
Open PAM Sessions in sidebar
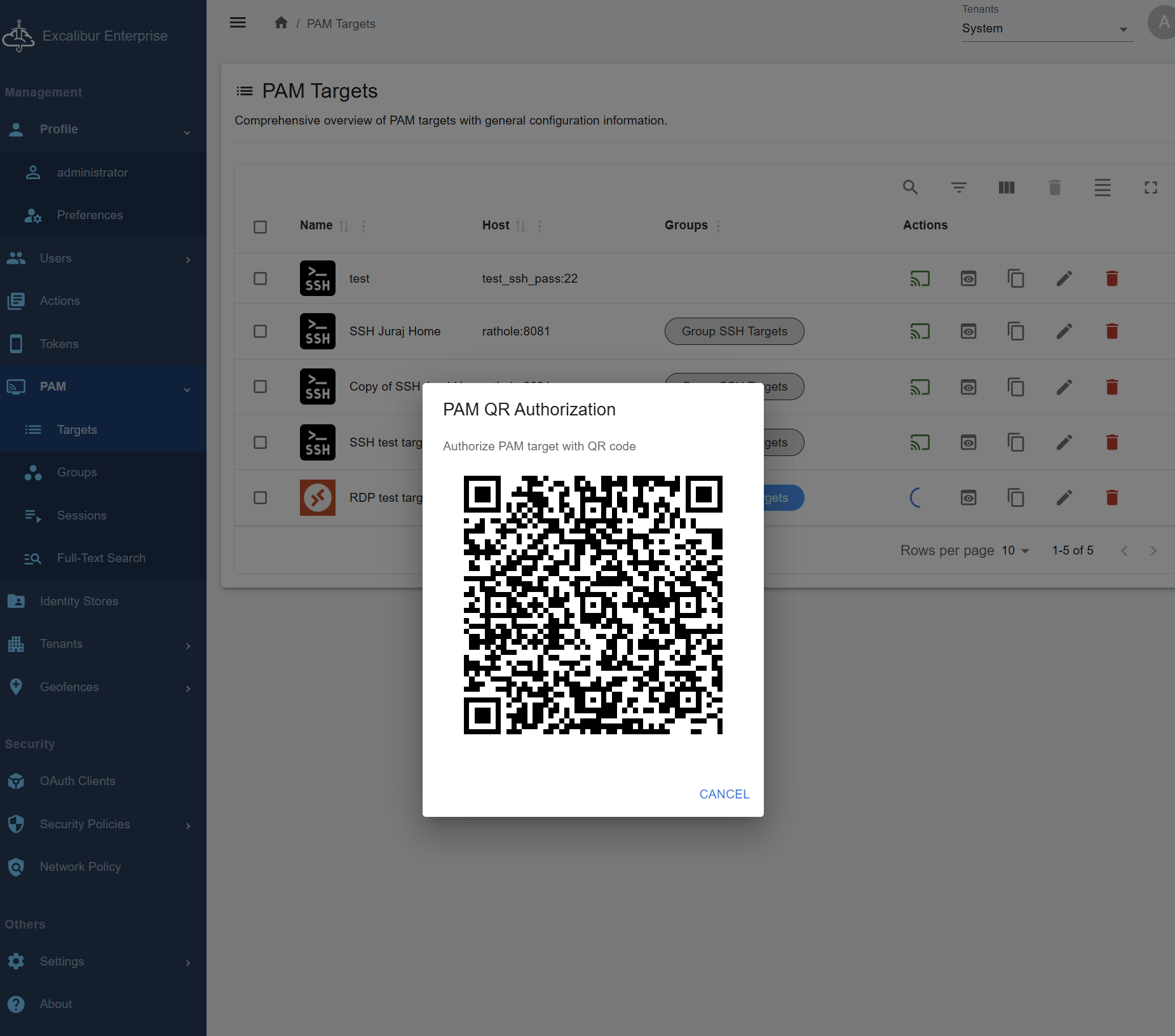coord(103,516)
